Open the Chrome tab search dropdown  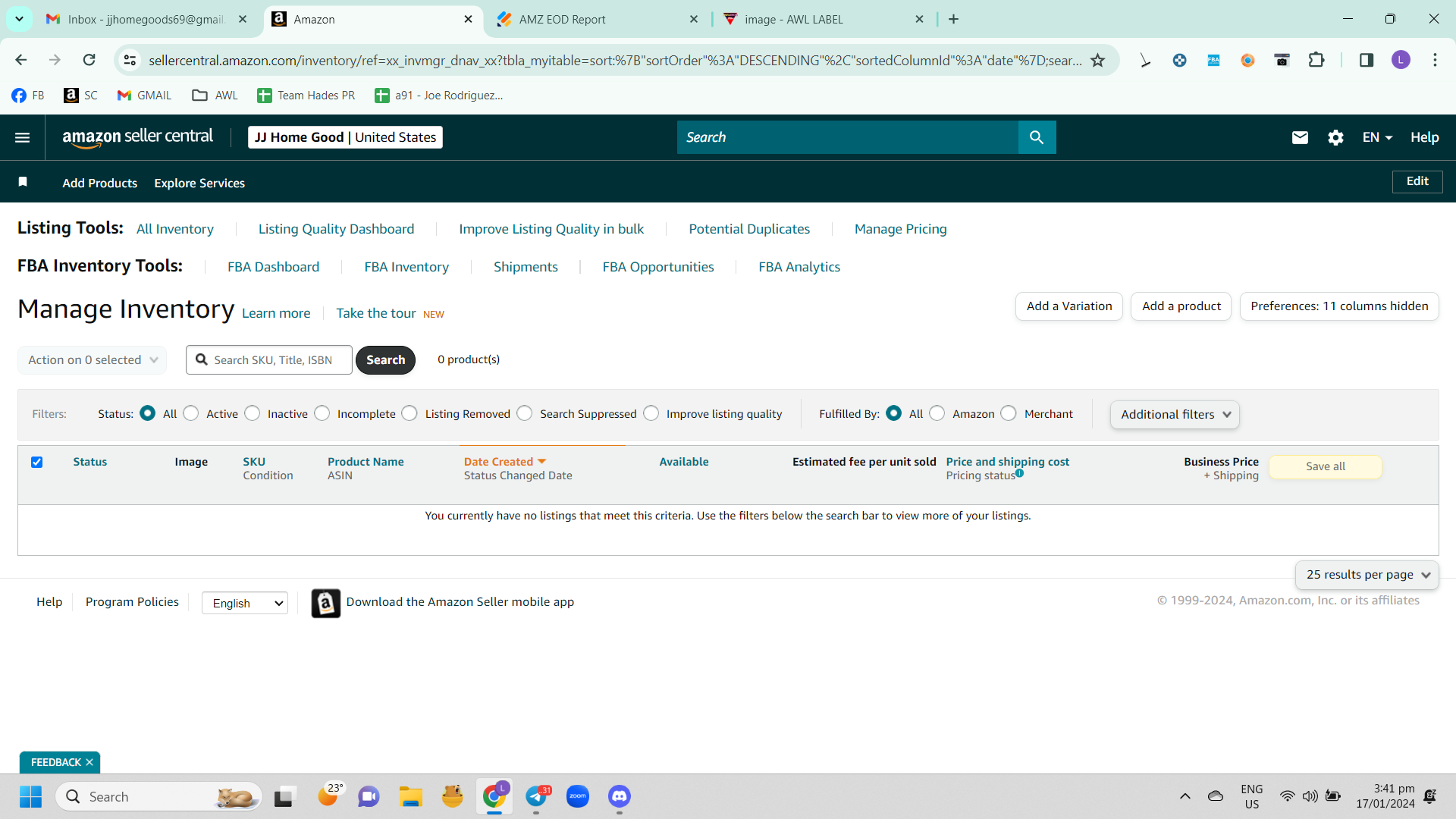click(19, 19)
